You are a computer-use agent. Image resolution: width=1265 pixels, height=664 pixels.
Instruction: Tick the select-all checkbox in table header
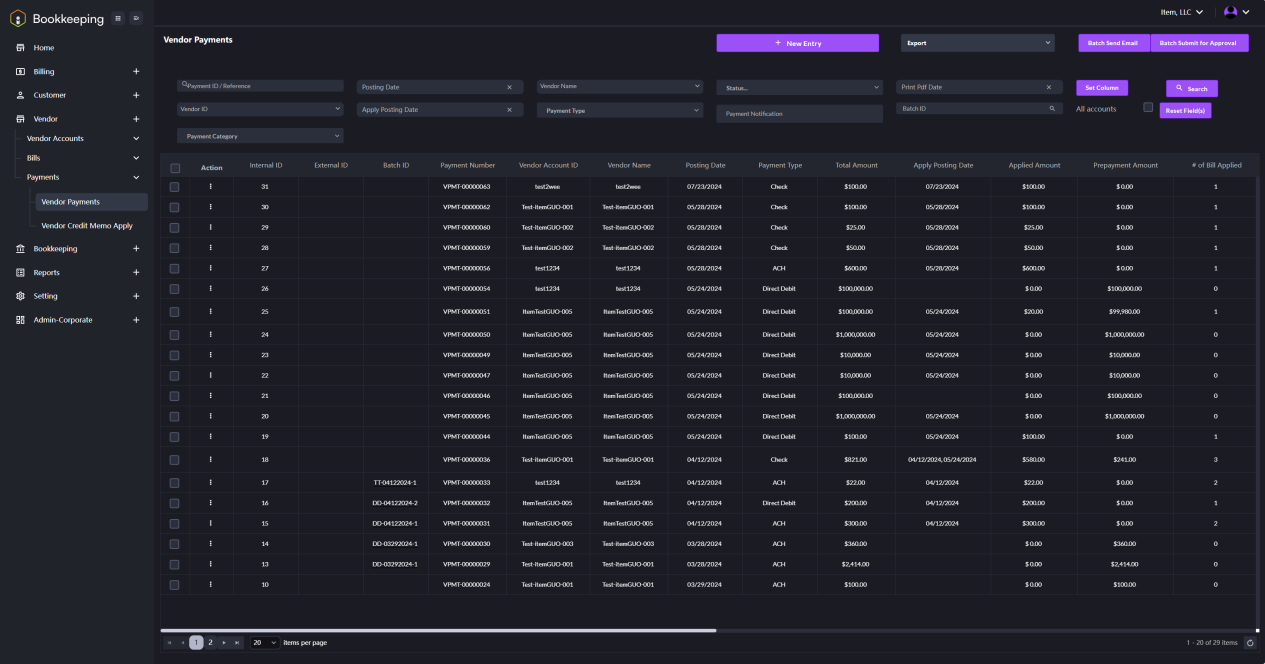pyautogui.click(x=175, y=168)
